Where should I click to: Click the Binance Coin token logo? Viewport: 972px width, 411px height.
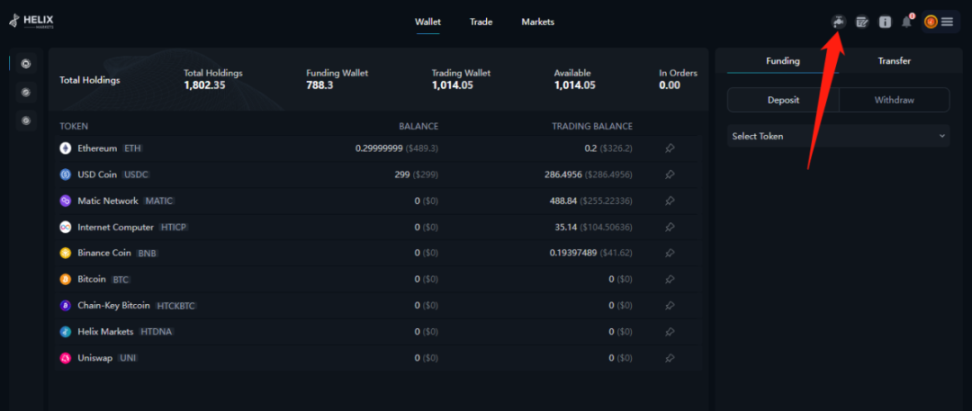(65, 253)
